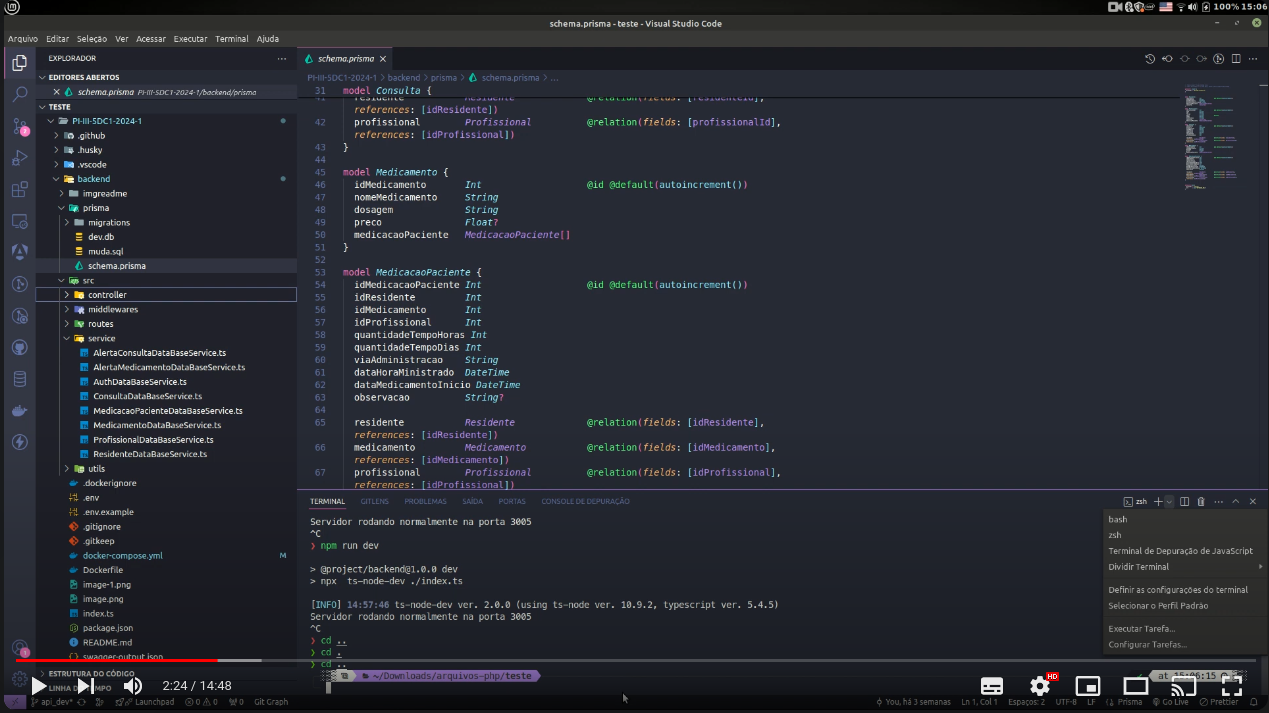Play the YouTube video
Viewport: 1269px width, 713px height.
(x=38, y=686)
